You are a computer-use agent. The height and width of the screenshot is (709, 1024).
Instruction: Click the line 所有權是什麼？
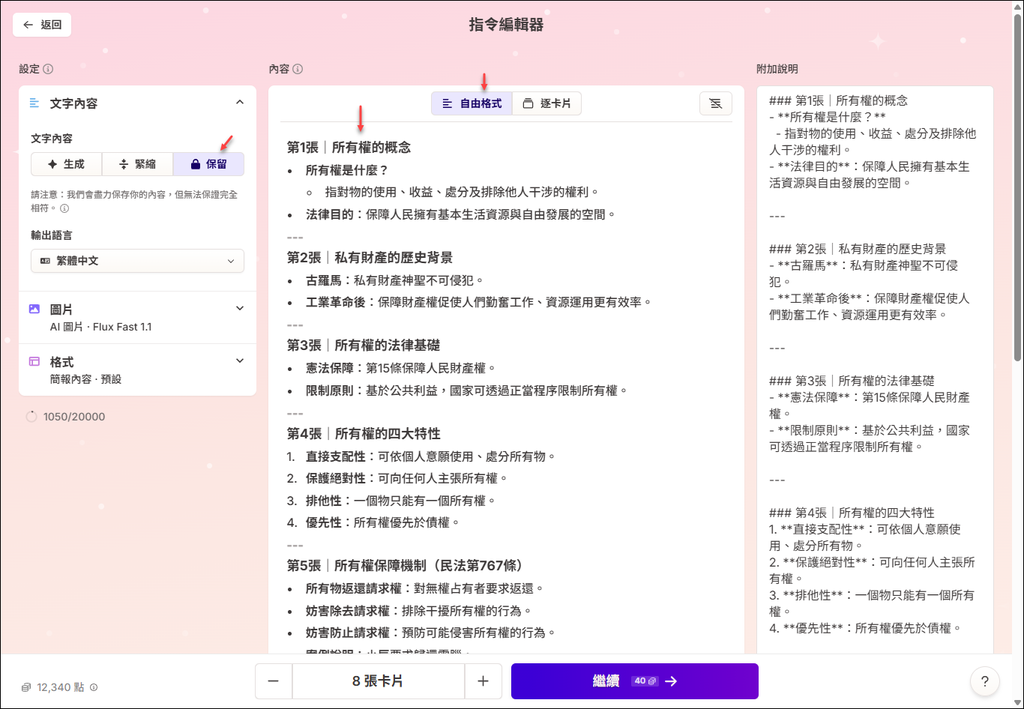(x=347, y=170)
